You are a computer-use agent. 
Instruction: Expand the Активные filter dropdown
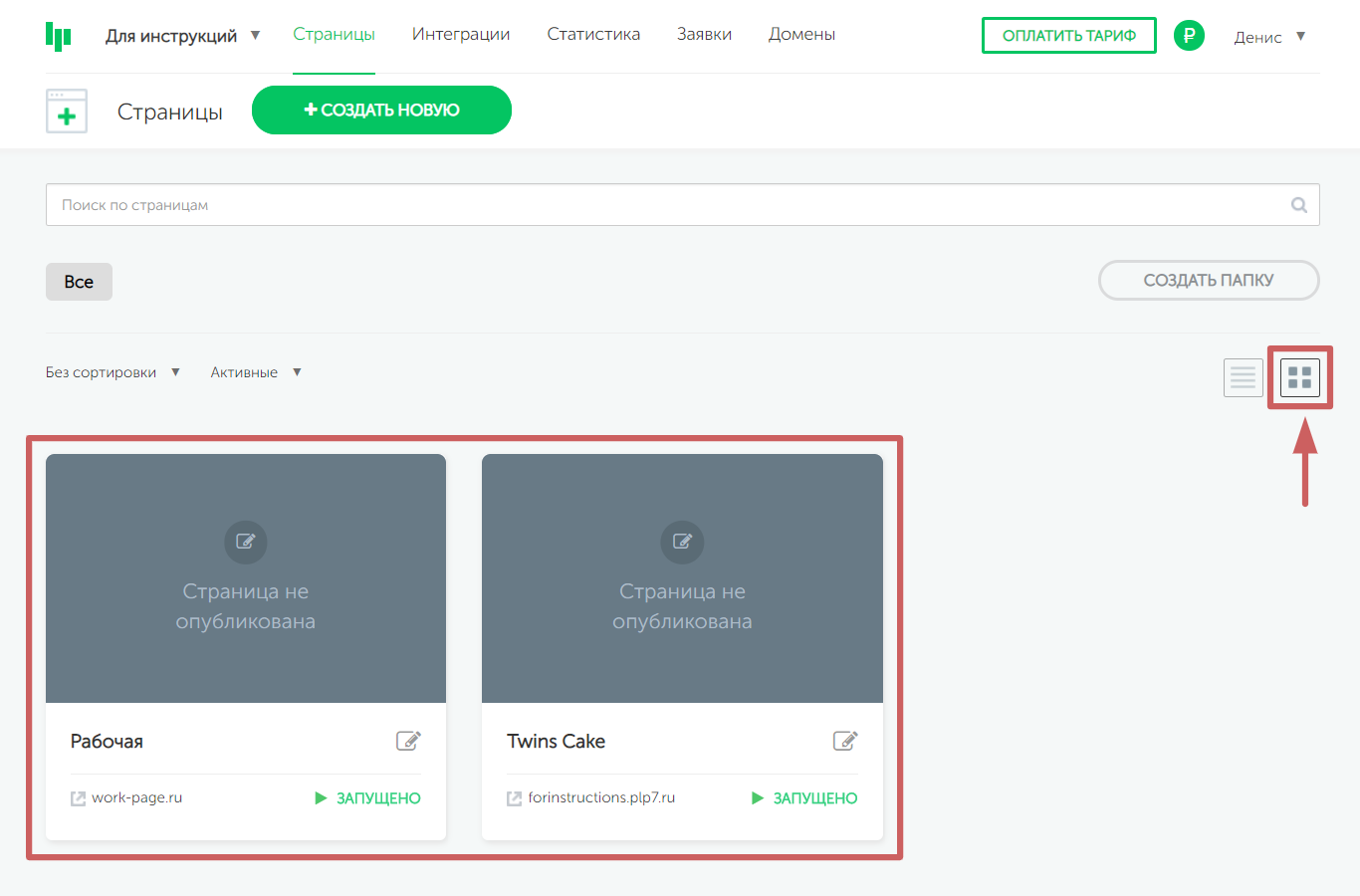[256, 372]
